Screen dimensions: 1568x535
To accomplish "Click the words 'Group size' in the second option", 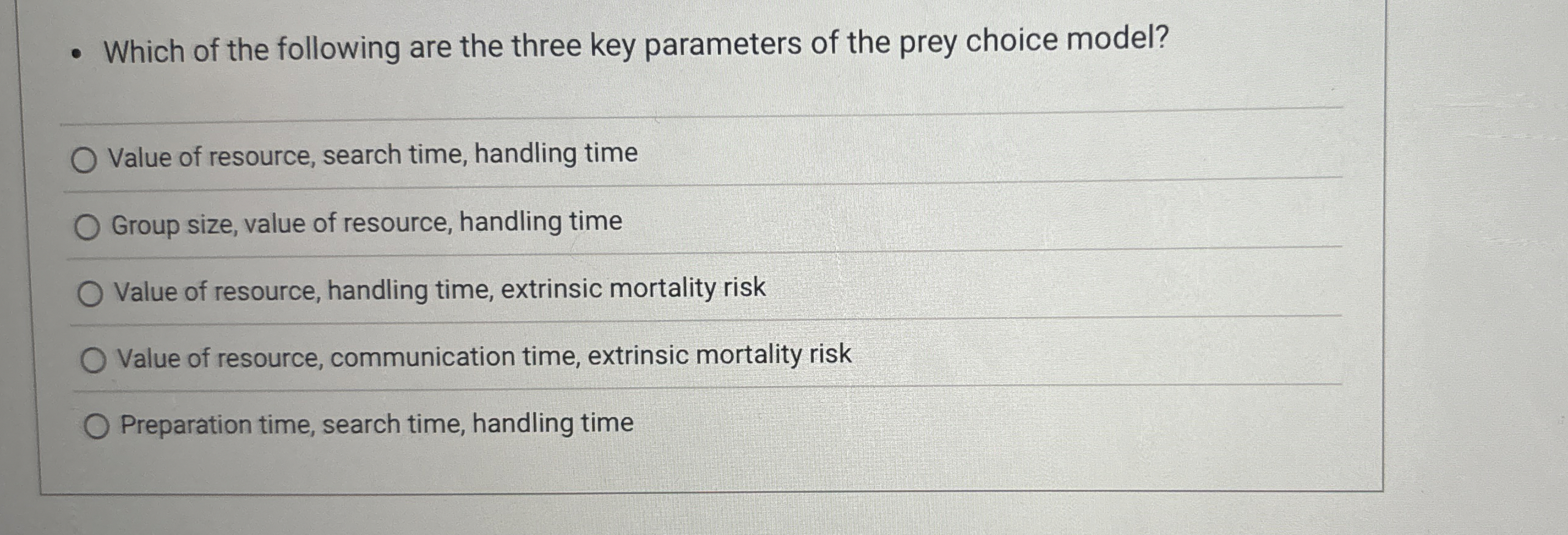I will click(x=174, y=225).
